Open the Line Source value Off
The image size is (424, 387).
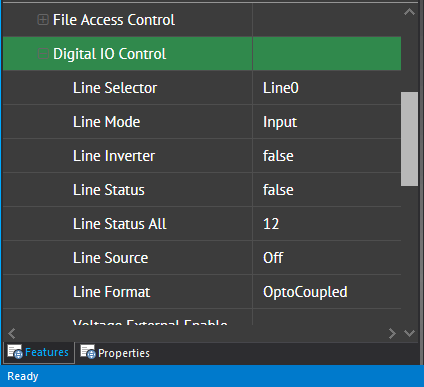327,258
